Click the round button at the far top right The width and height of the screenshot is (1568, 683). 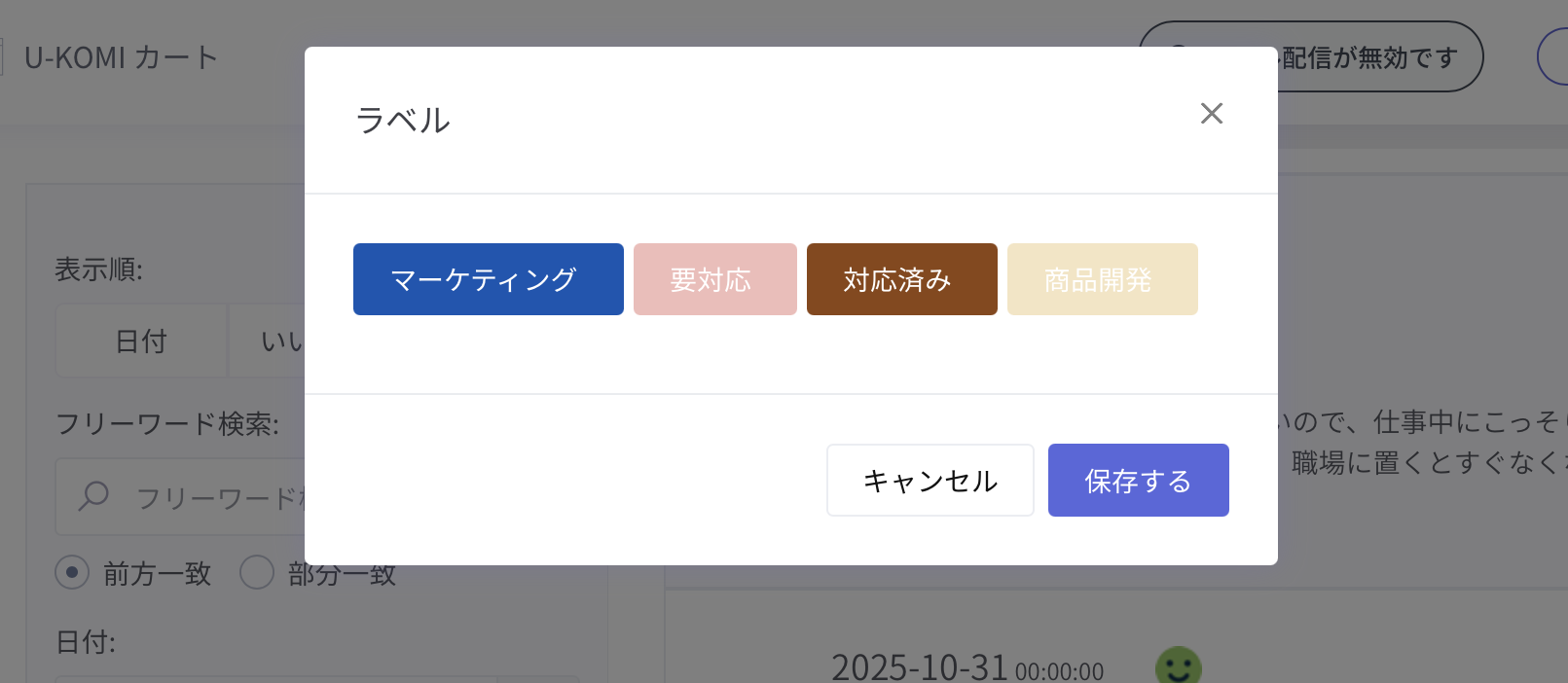point(1555,57)
